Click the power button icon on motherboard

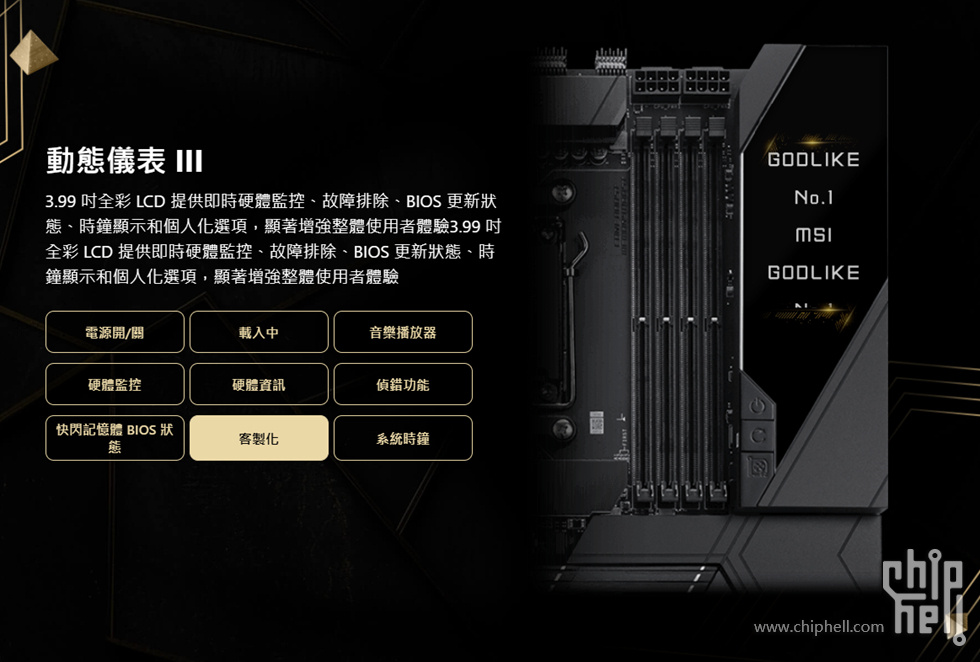(x=758, y=407)
